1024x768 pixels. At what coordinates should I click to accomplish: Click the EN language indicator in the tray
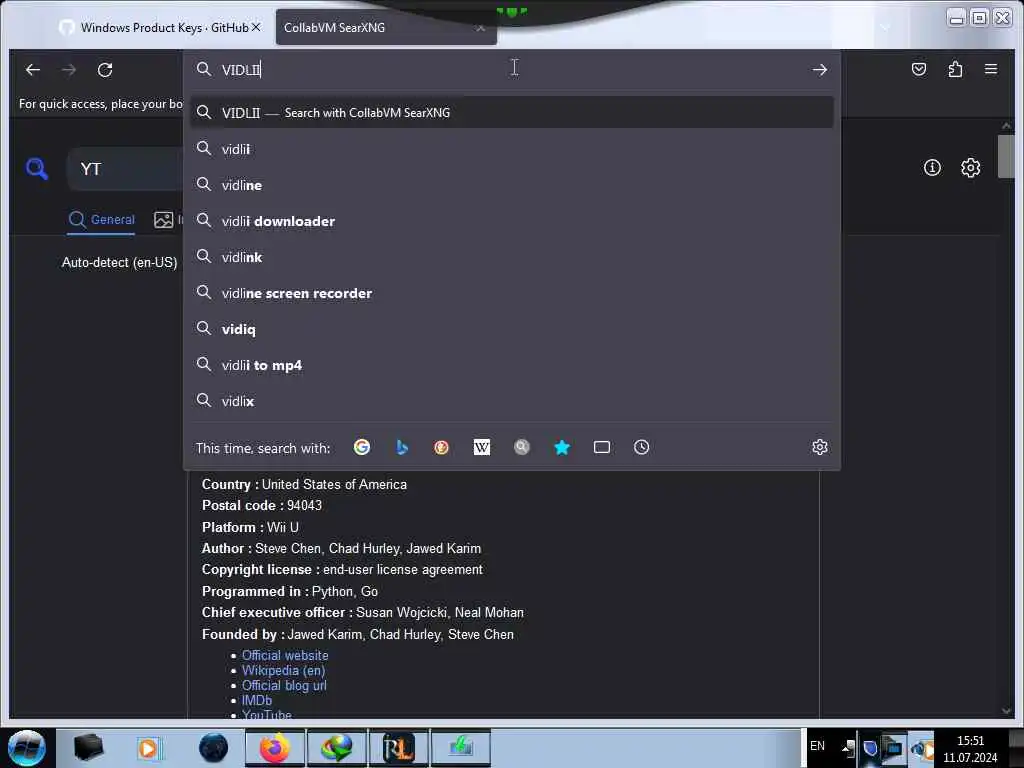point(817,746)
